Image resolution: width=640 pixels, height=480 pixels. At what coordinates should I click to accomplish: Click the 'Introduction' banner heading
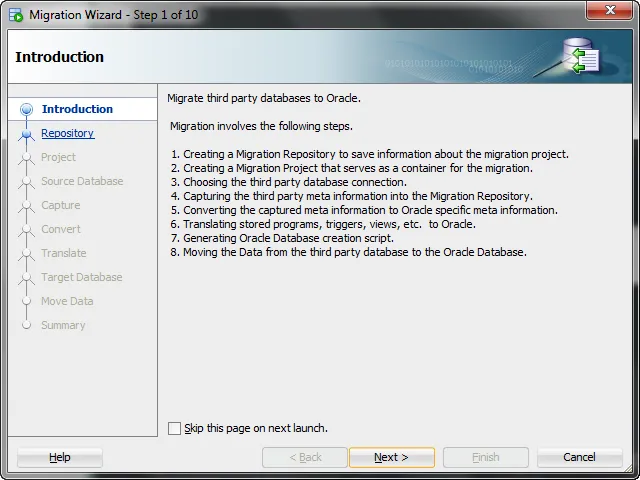(60, 57)
